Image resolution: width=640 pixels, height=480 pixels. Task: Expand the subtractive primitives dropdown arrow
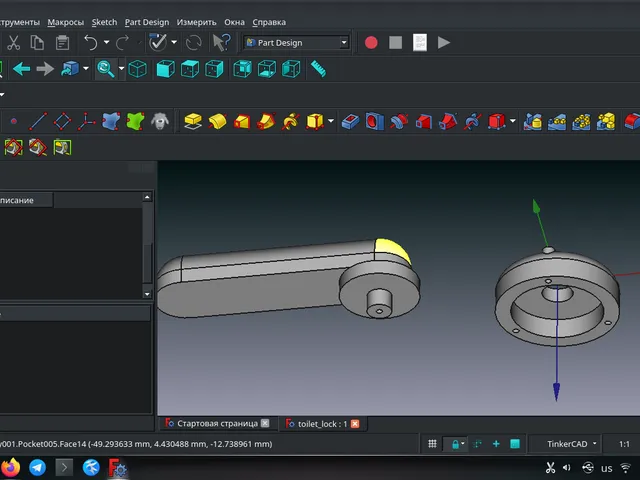pyautogui.click(x=513, y=121)
